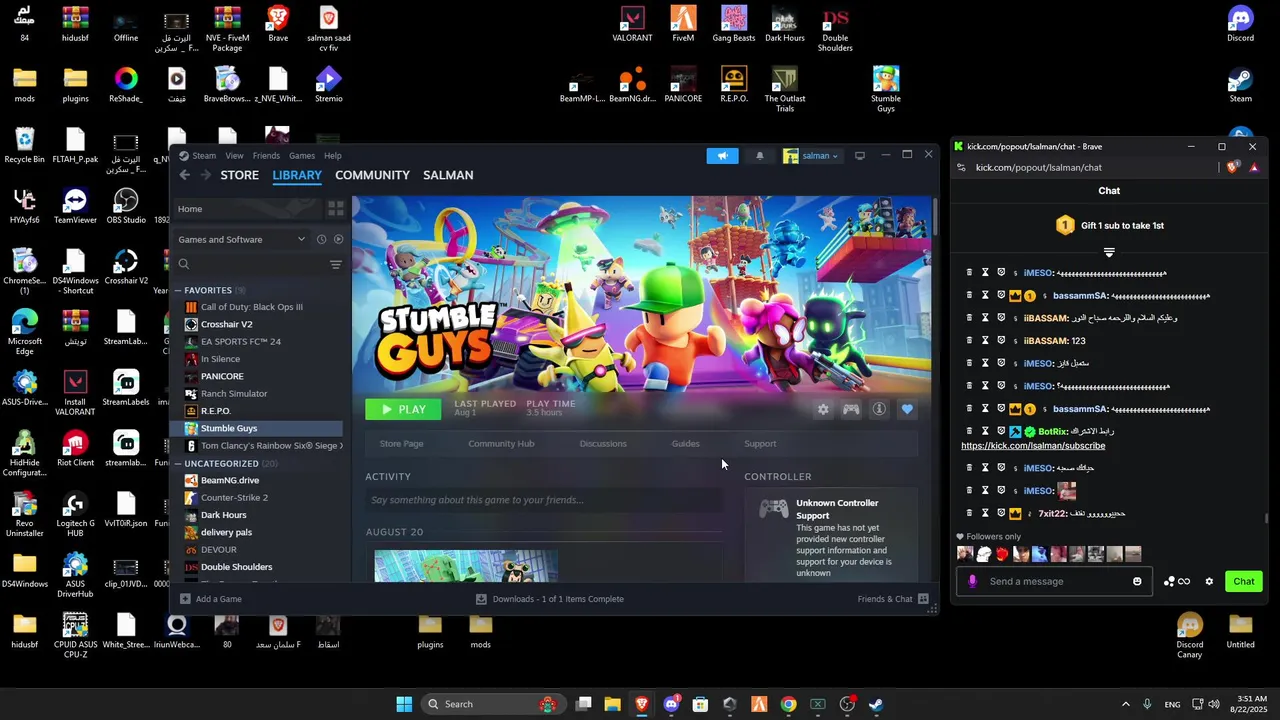The height and width of the screenshot is (720, 1280).
Task: Timeout 7xit22 using the hourglass icon
Action: coord(985,513)
